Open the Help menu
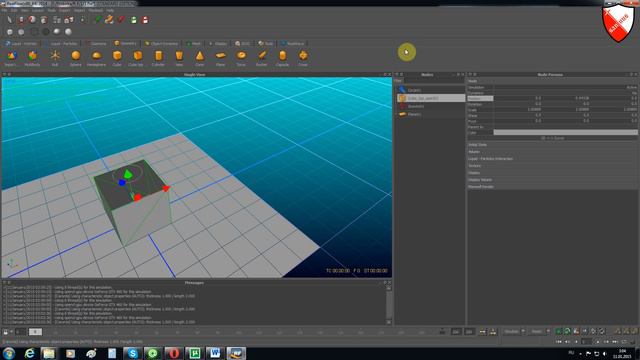640x360 pixels. (x=110, y=10)
